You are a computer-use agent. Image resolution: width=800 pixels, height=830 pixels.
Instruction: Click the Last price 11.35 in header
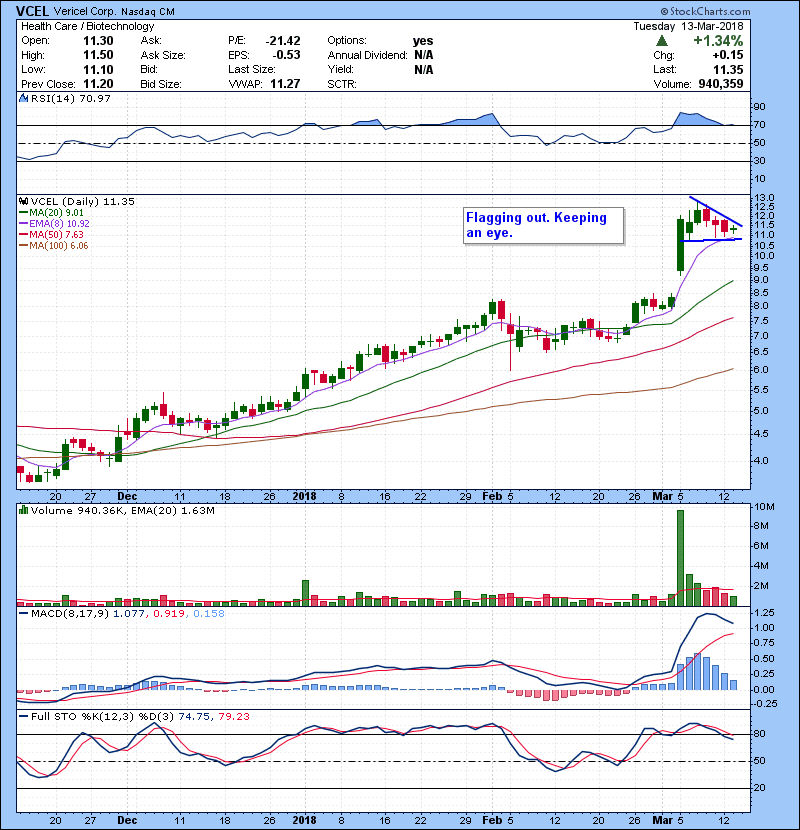pos(728,69)
